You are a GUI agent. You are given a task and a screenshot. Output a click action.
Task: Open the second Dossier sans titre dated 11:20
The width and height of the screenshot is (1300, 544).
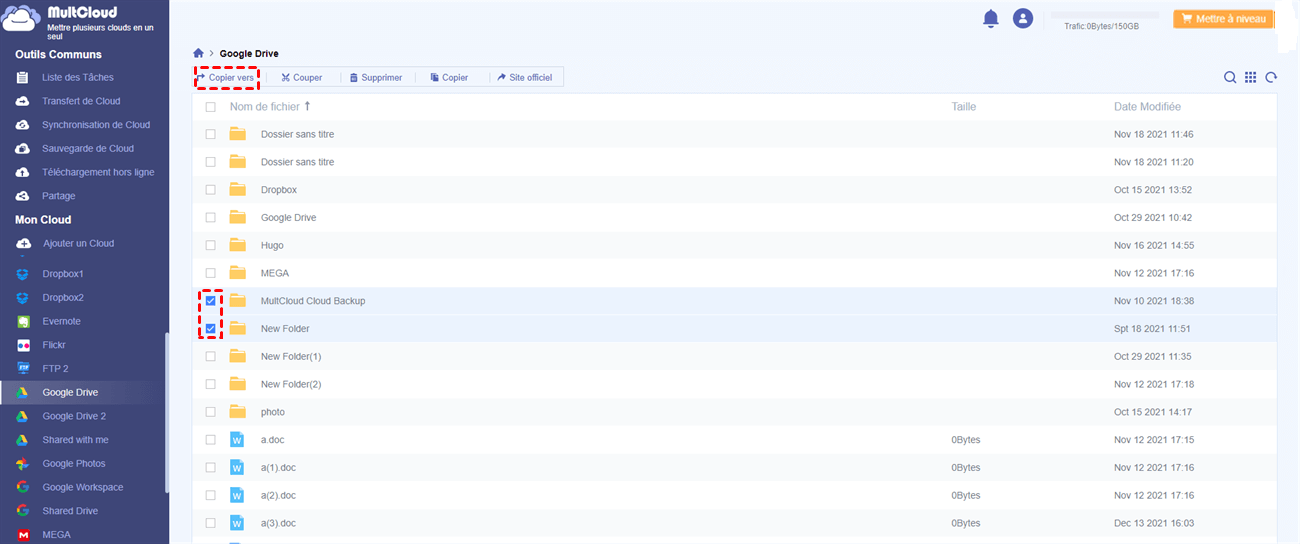tap(734, 162)
